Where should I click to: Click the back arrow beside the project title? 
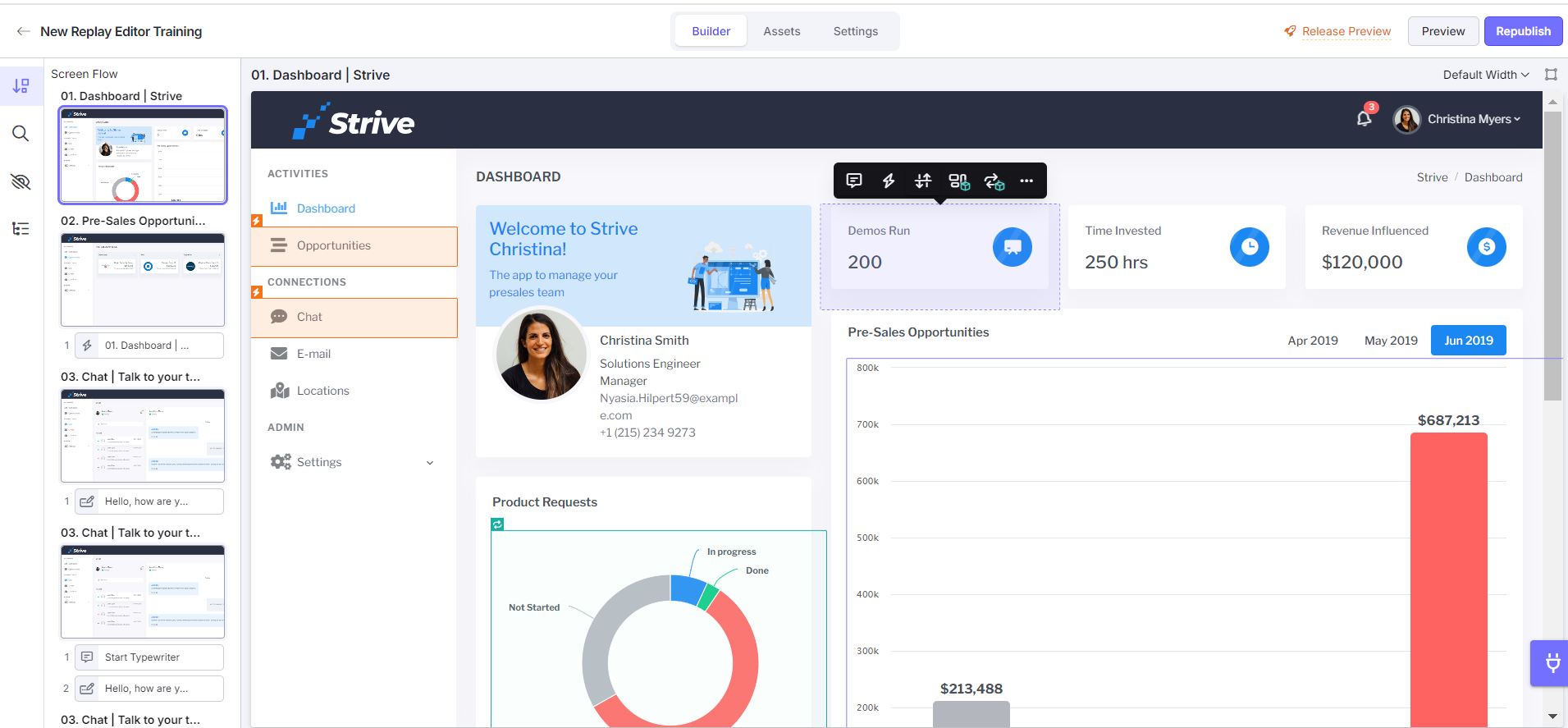(x=23, y=31)
